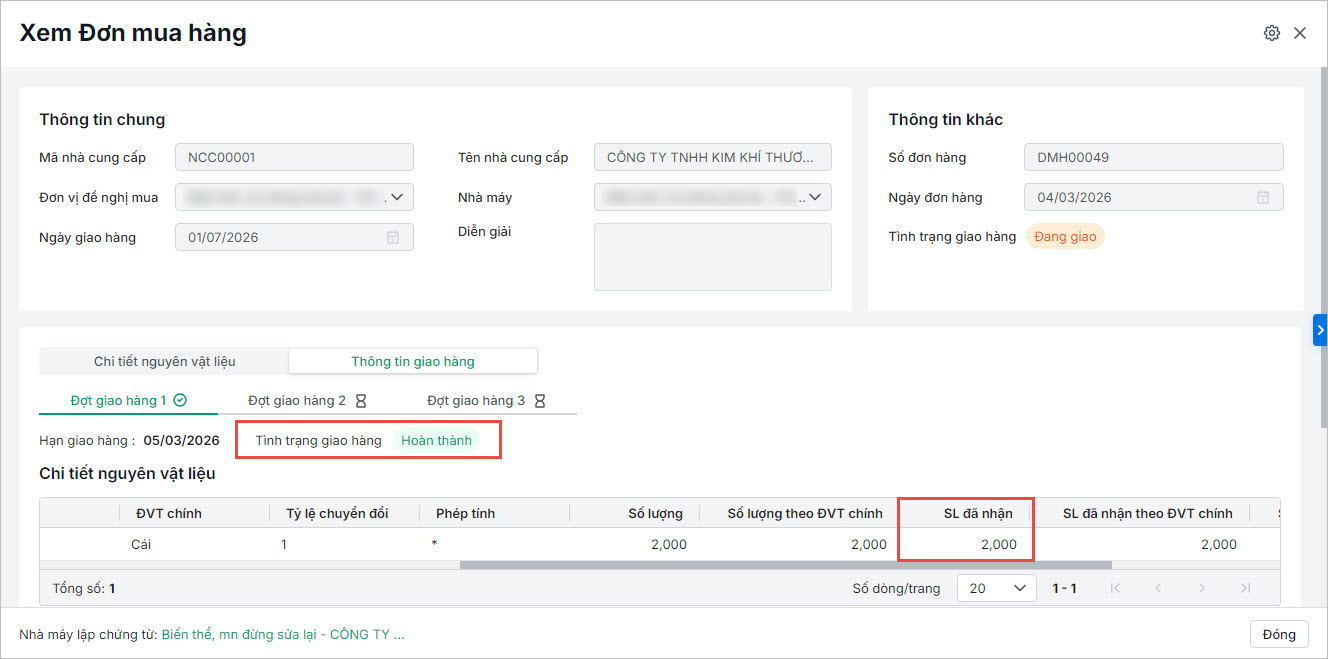This screenshot has width=1328, height=659.
Task: Click calendar icon in Ngày giao hàng
Action: pos(393,237)
